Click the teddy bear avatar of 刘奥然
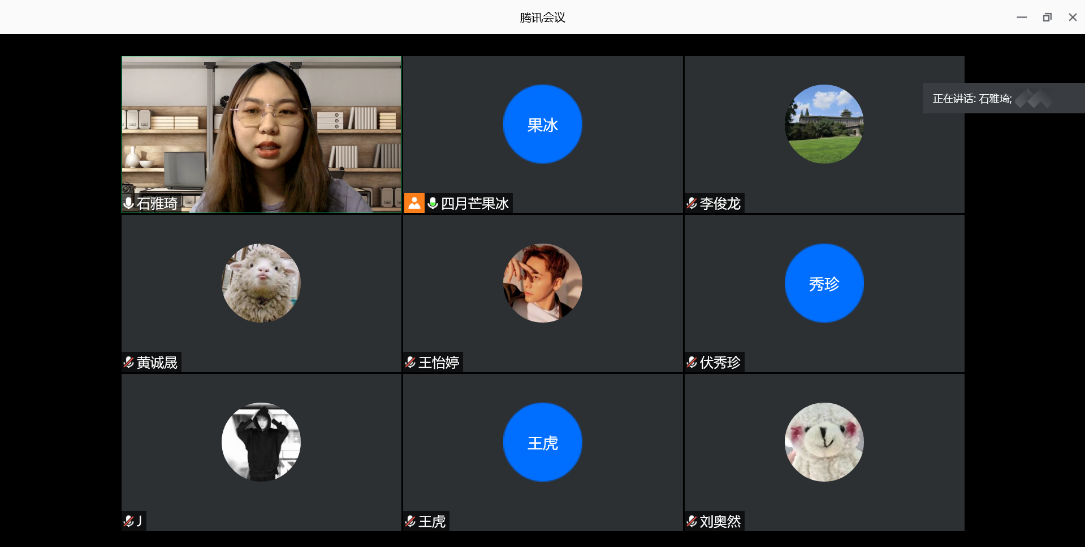The image size is (1085, 547). 824,443
